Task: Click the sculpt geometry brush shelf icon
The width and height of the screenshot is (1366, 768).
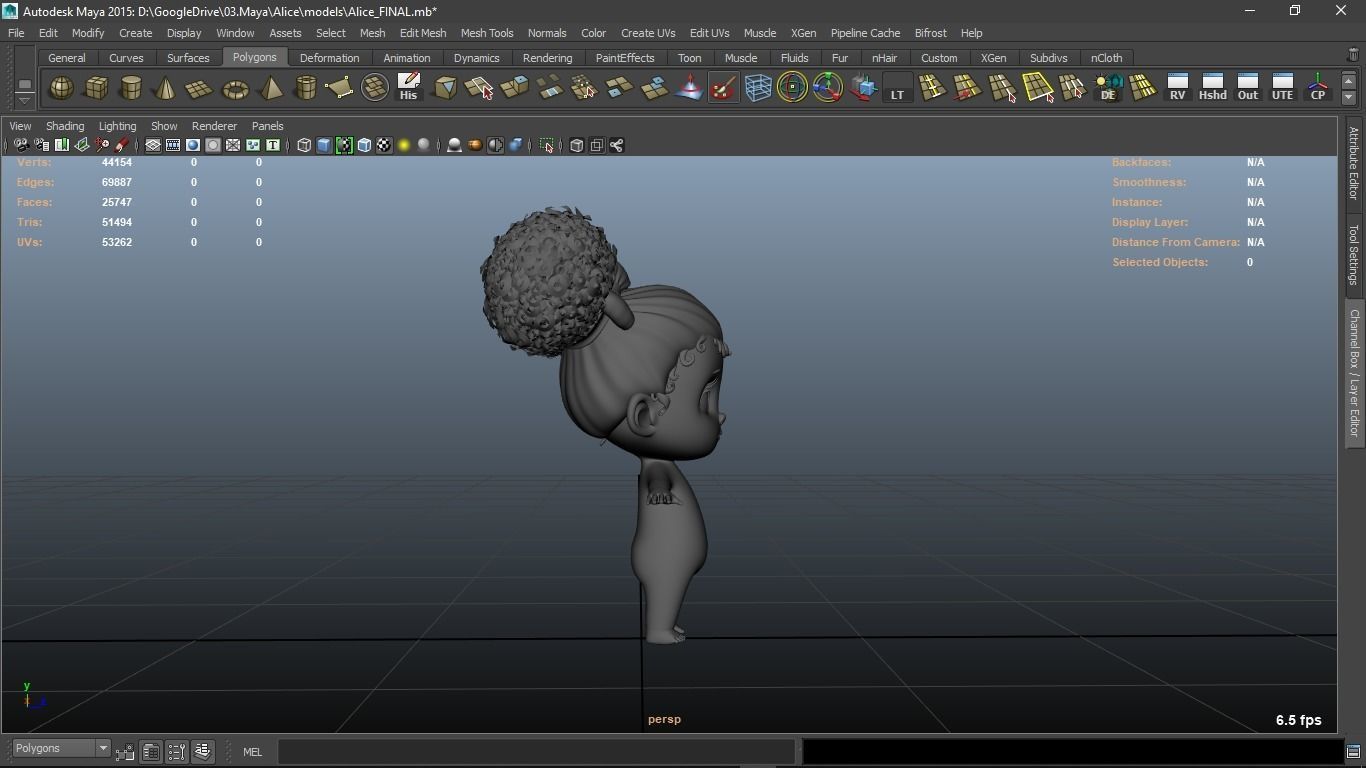Action: (x=723, y=89)
